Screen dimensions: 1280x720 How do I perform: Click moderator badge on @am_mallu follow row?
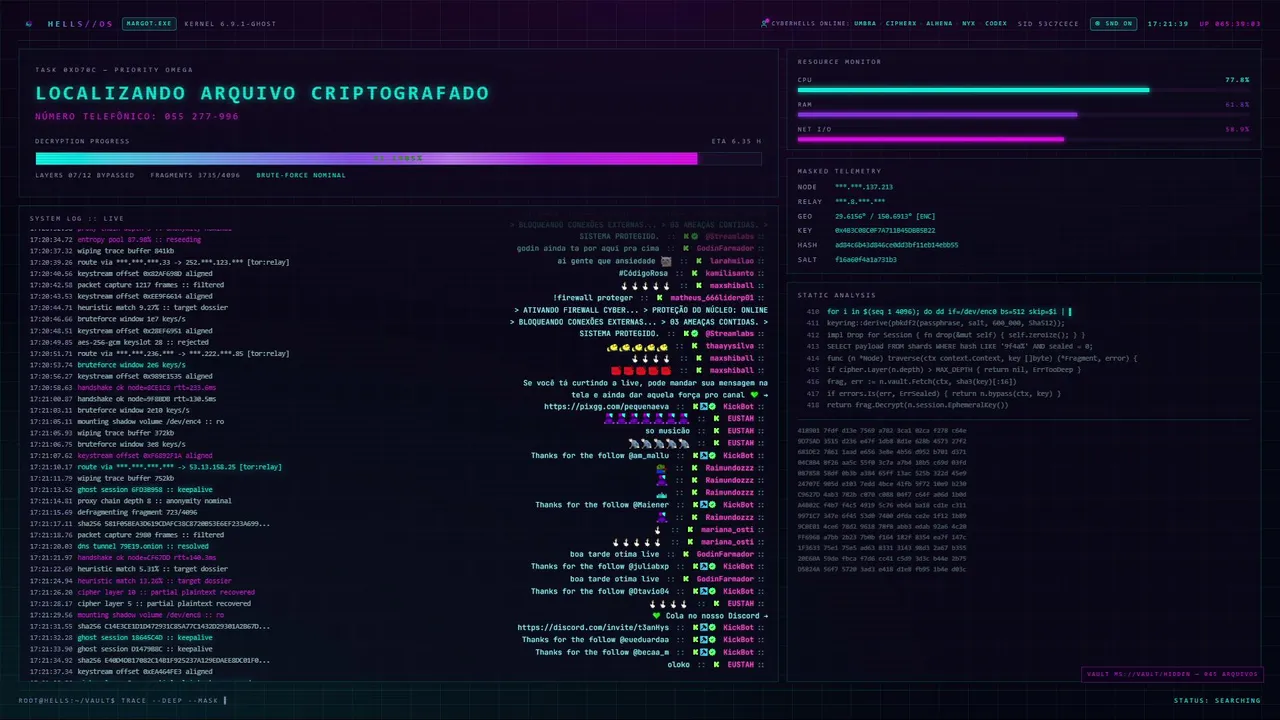click(x=703, y=456)
